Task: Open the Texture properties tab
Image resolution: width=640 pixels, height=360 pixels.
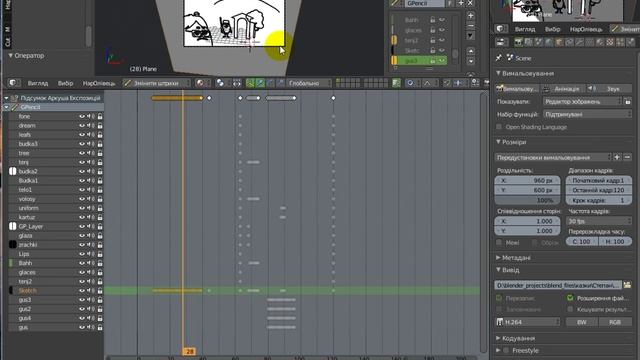Action: pyautogui.click(x=610, y=42)
